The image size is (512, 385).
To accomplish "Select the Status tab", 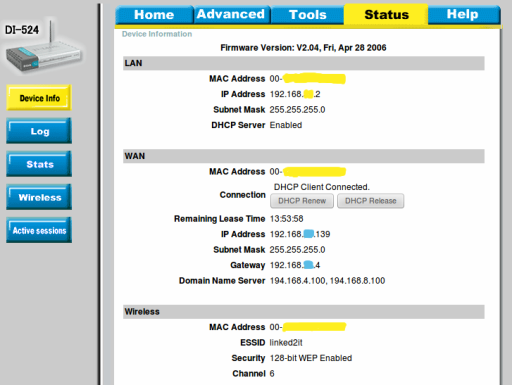I will point(386,15).
